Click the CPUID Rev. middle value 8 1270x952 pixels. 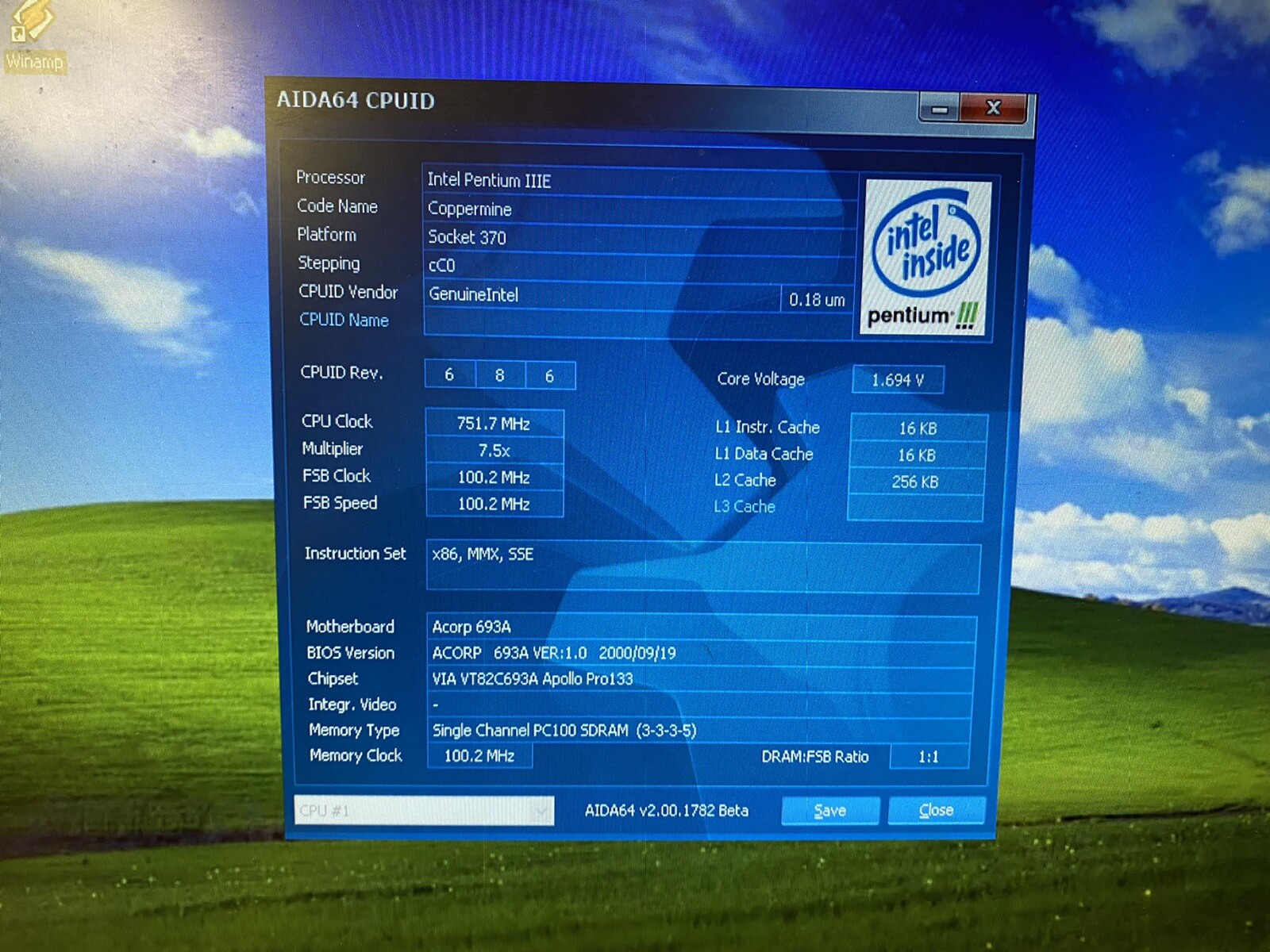500,375
